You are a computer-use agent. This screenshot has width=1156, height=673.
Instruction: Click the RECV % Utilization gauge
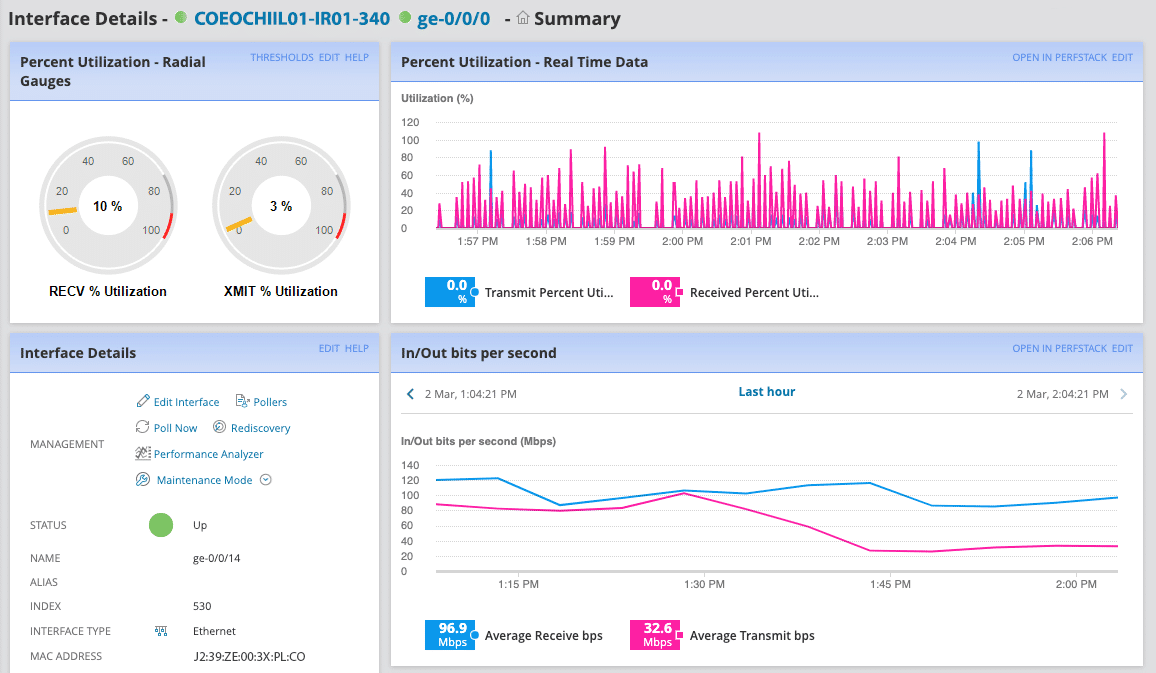(108, 206)
